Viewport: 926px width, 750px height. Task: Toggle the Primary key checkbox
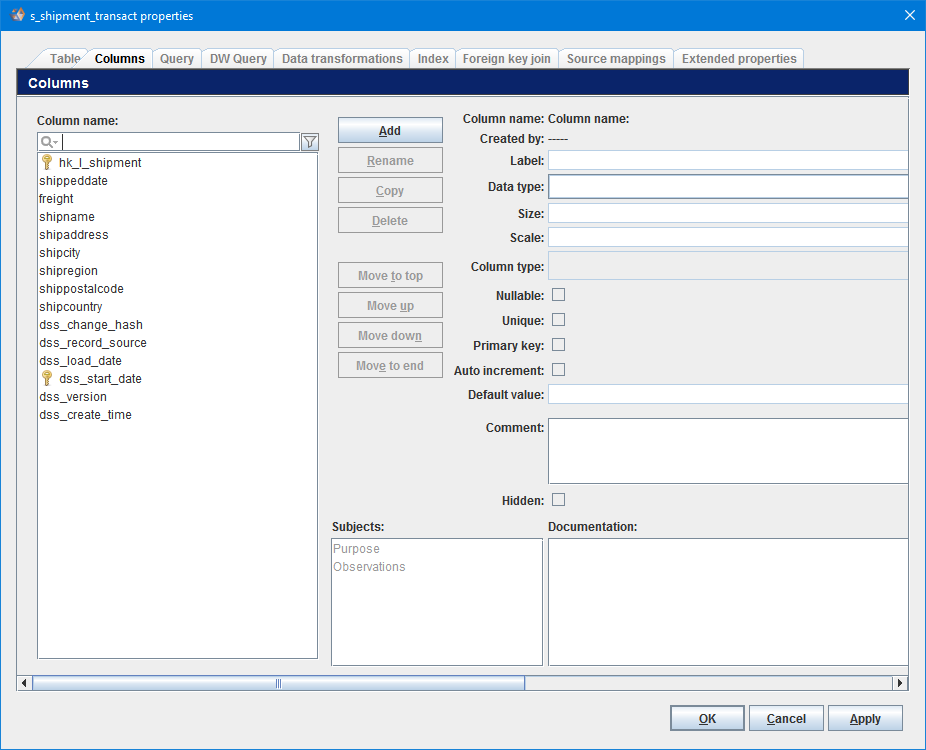pyautogui.click(x=559, y=345)
